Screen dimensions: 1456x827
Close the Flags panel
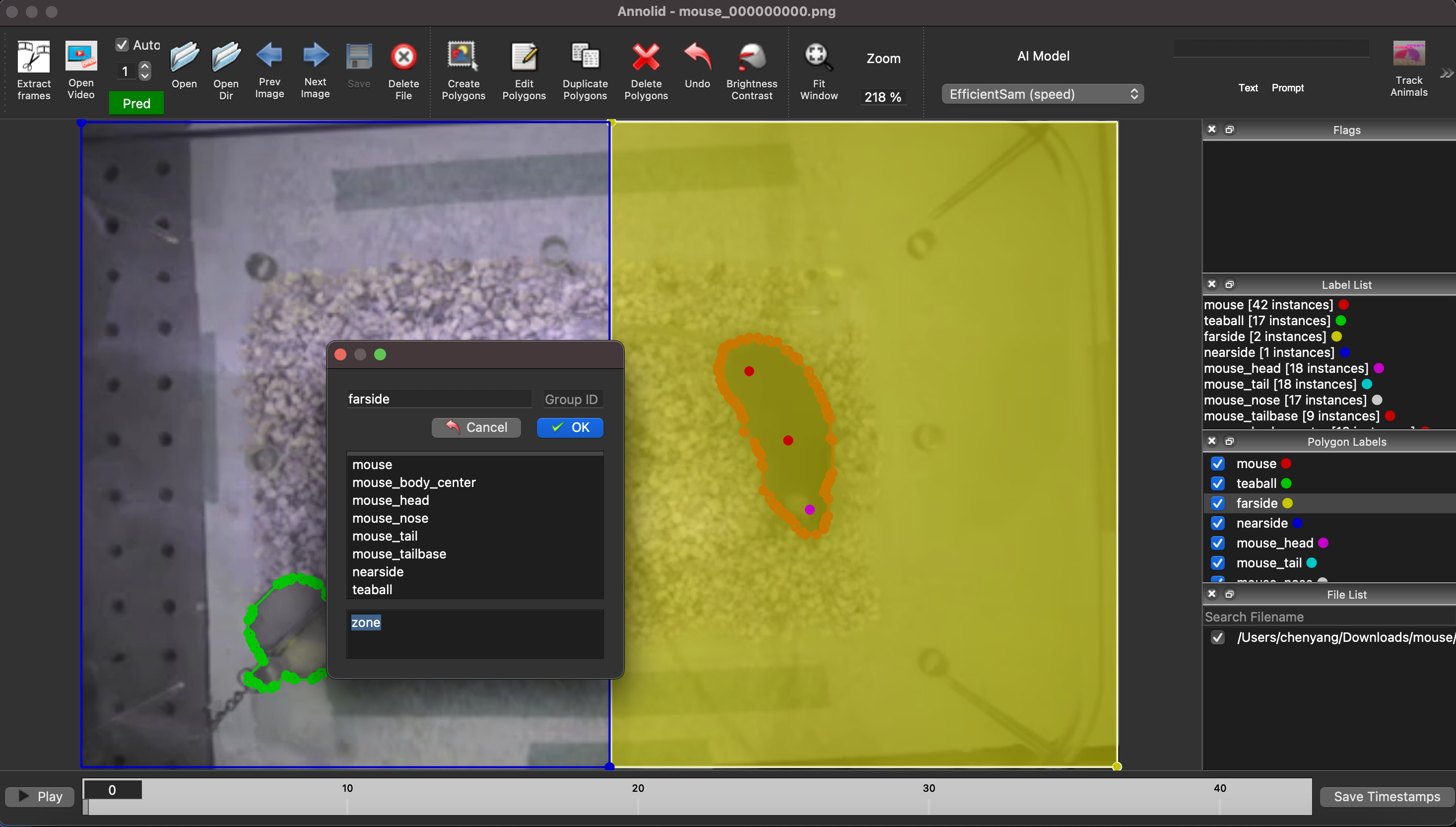[x=1212, y=130]
